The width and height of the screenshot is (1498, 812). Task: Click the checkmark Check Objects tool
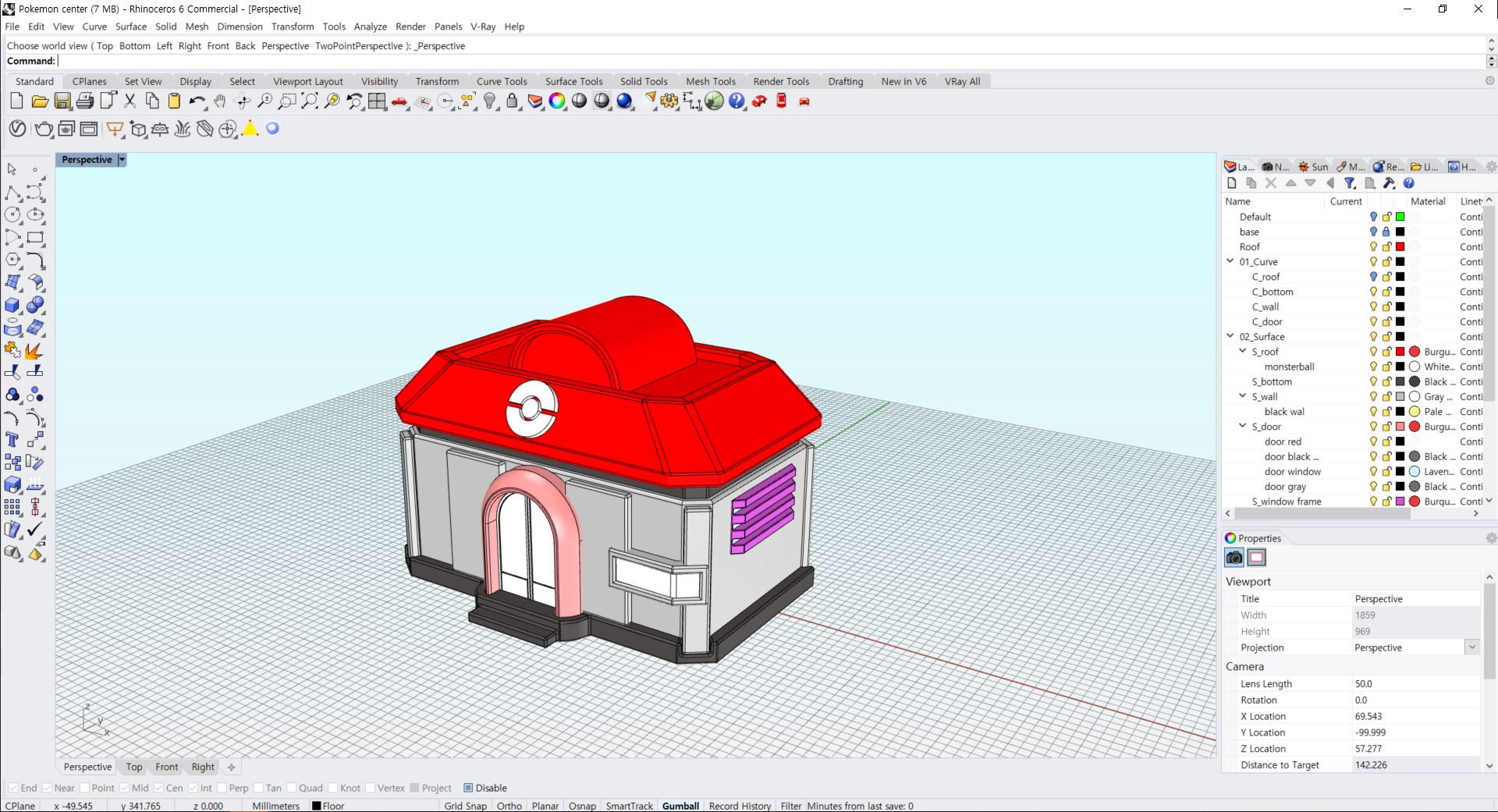[x=34, y=530]
